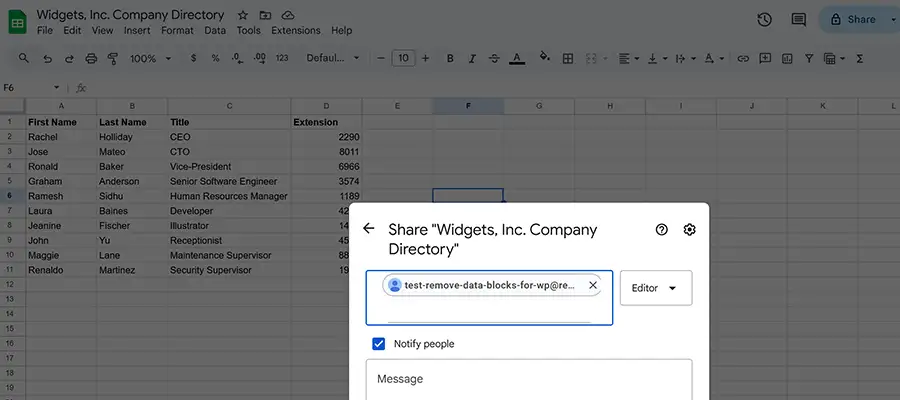Open the filter views dropdown
The width and height of the screenshot is (900, 400).
(x=834, y=58)
